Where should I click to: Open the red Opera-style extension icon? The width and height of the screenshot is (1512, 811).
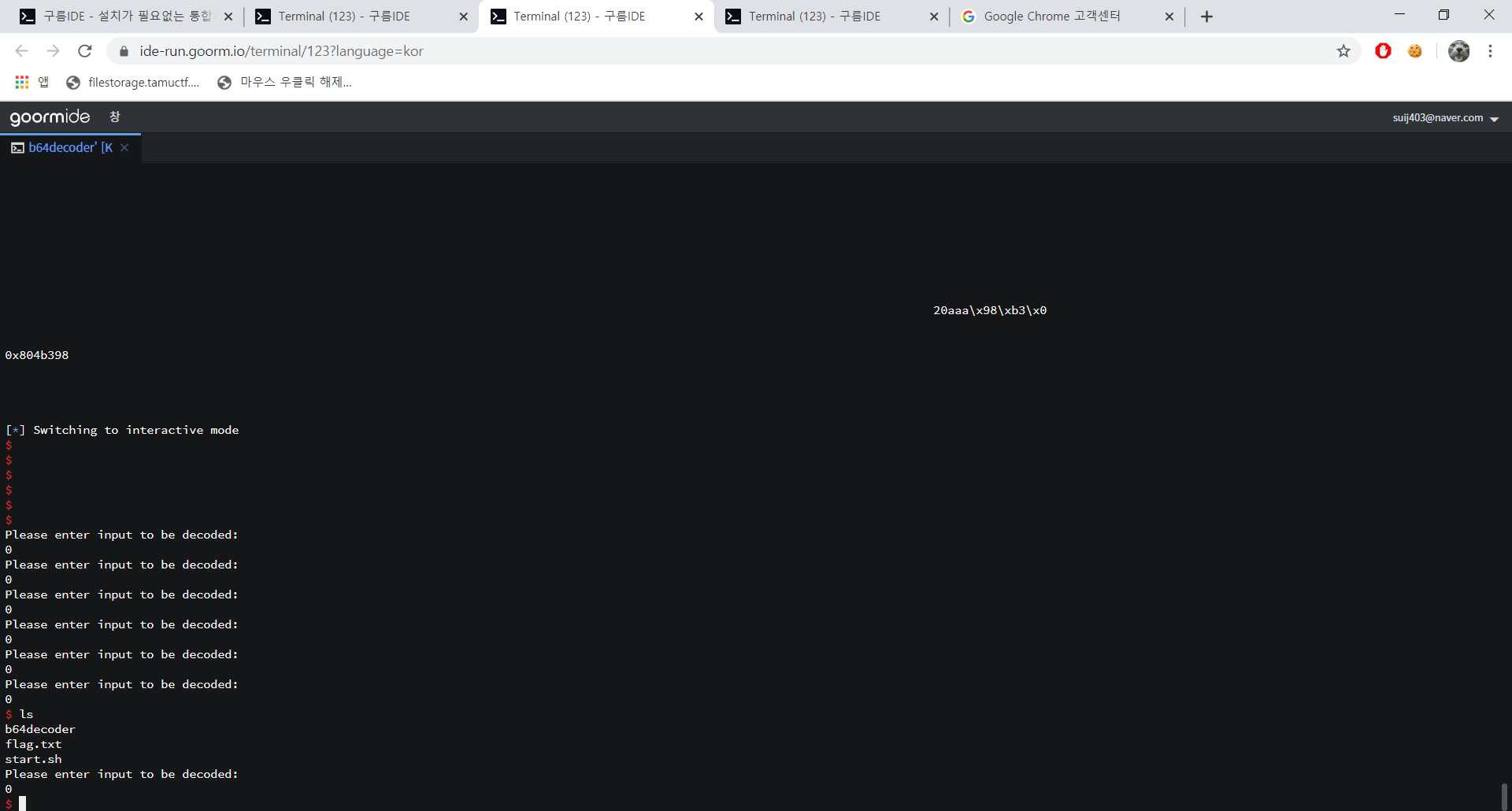[1383, 51]
